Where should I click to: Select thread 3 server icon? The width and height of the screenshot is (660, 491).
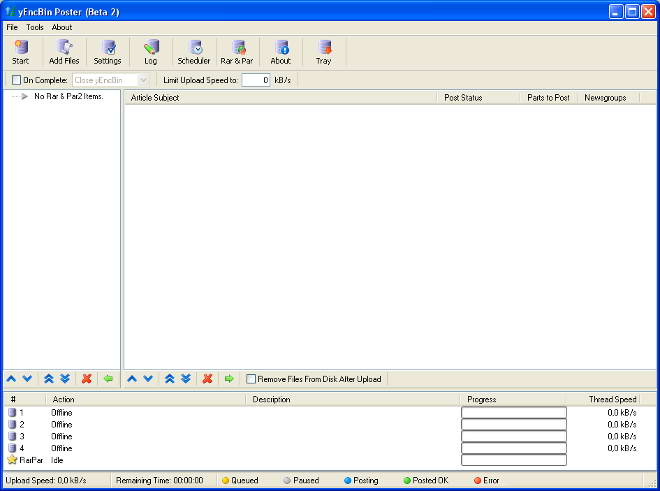tap(12, 436)
